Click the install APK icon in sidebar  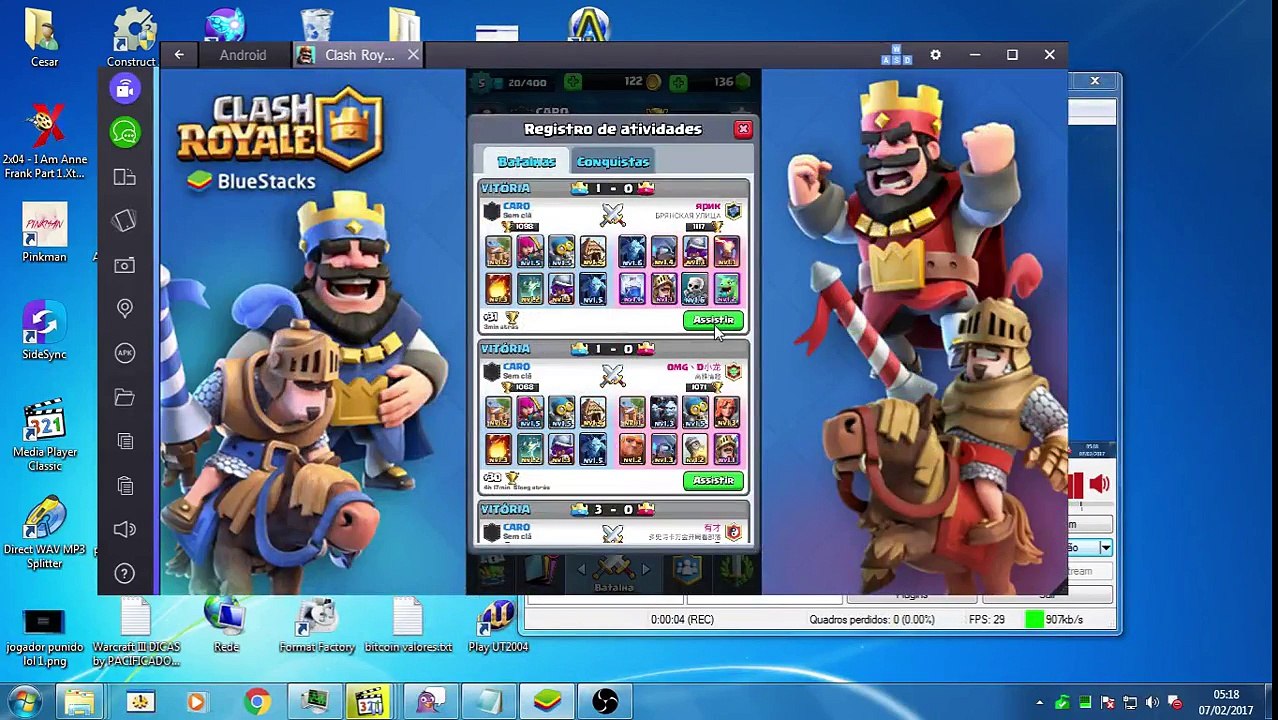pos(125,352)
